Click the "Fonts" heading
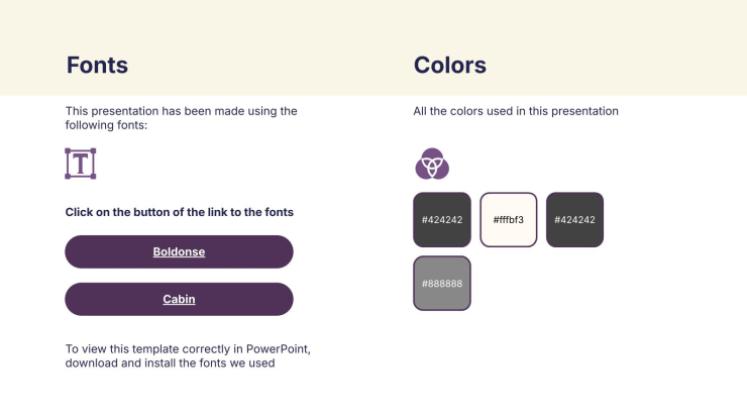This screenshot has height=420, width=747. (97, 66)
